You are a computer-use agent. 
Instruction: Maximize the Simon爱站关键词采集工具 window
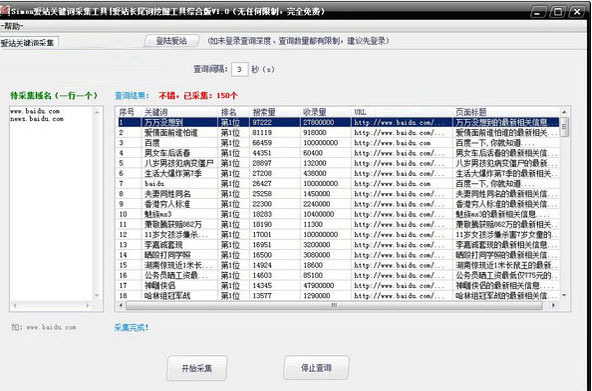click(x=558, y=12)
